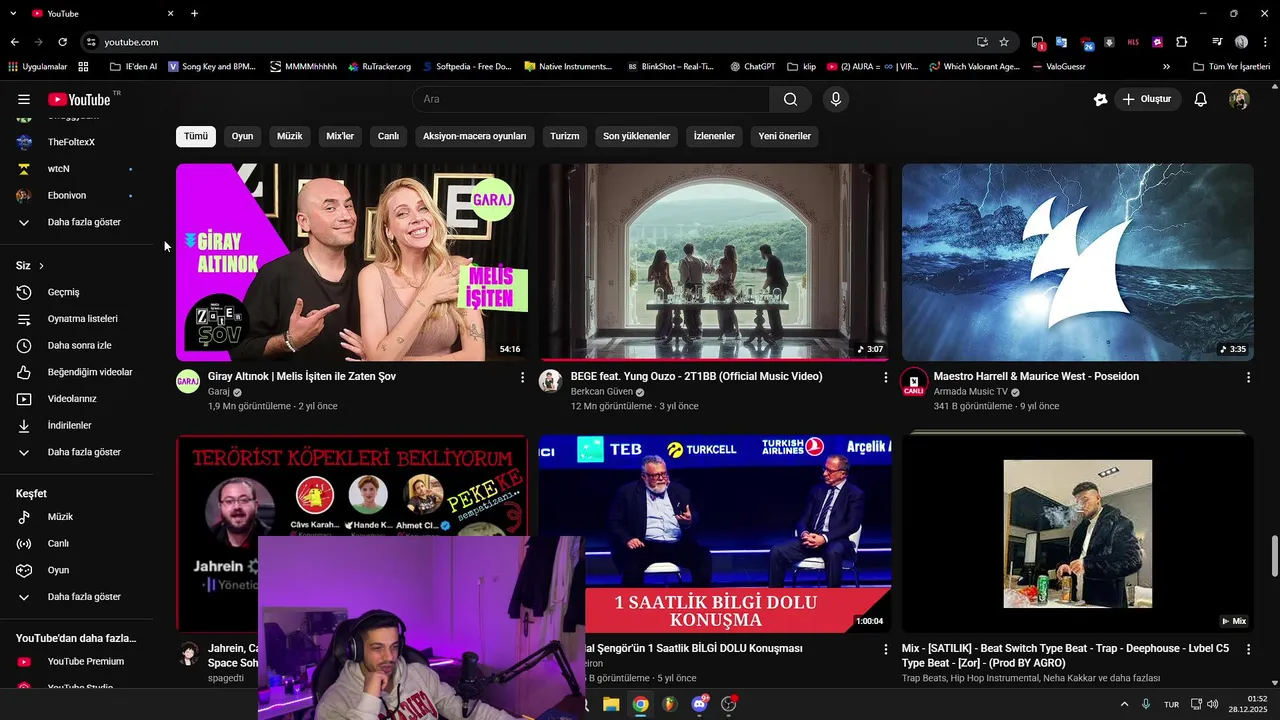Start voice search with microphone icon
The height and width of the screenshot is (720, 1280).
(836, 99)
